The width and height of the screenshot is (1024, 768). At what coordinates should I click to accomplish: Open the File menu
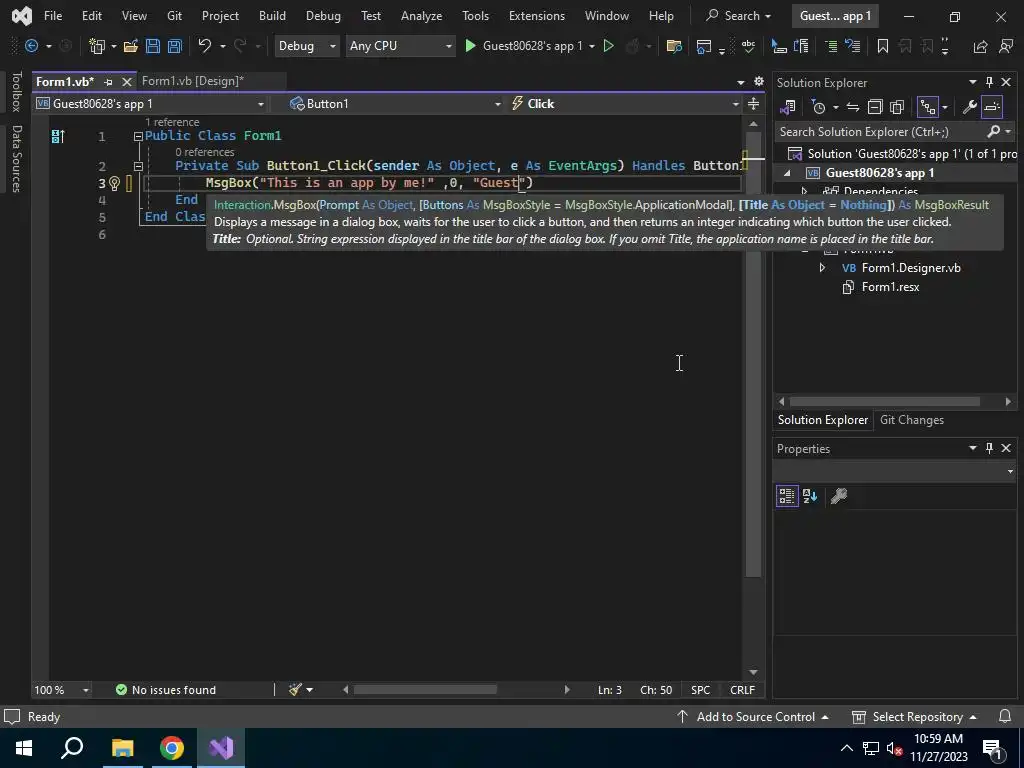tap(53, 16)
